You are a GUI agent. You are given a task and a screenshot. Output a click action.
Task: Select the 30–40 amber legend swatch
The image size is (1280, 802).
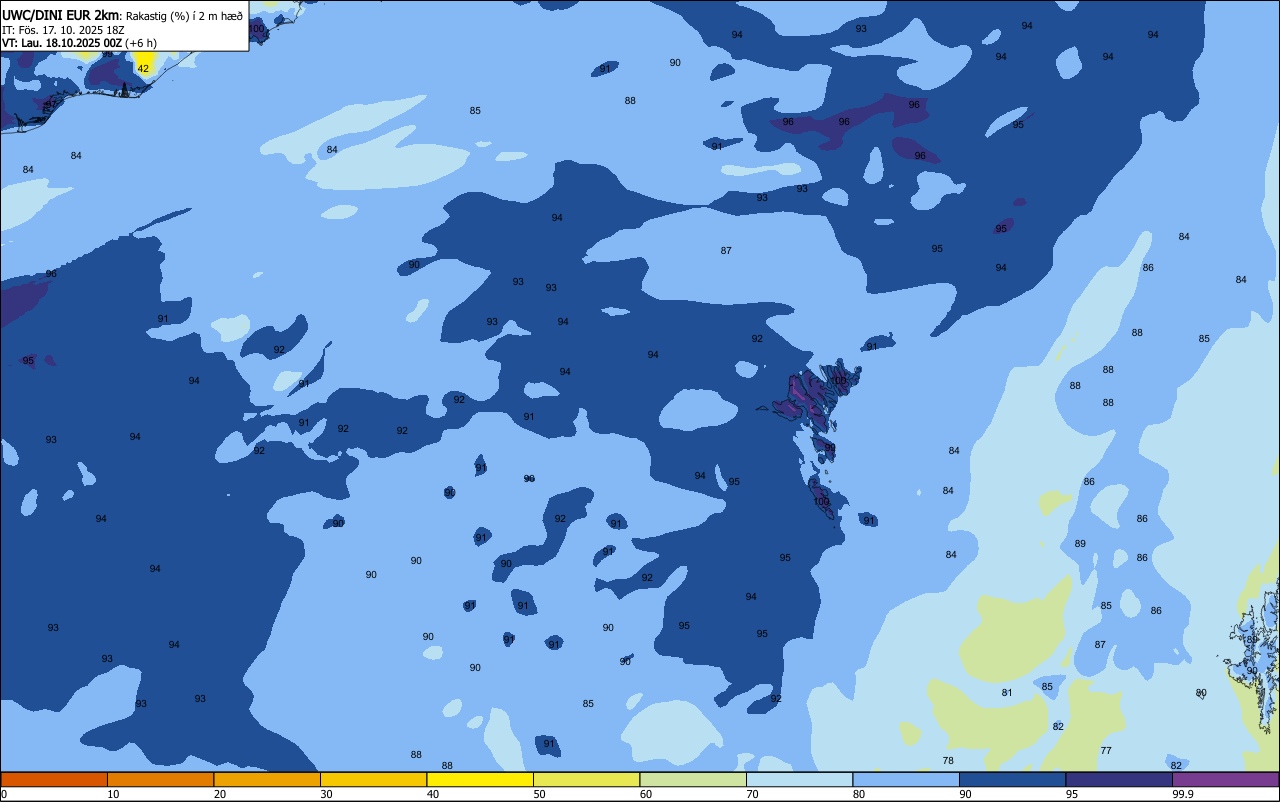(373, 779)
